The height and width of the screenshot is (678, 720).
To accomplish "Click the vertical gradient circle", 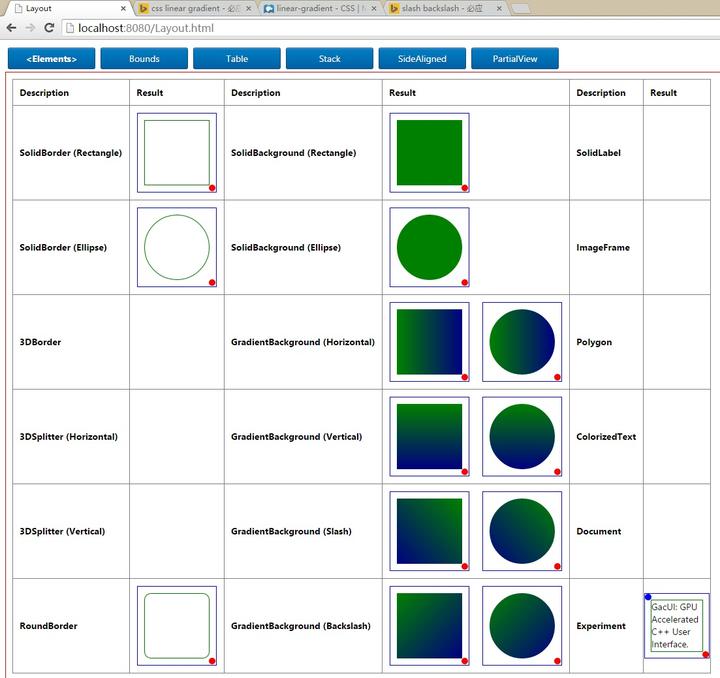I will click(x=522, y=437).
